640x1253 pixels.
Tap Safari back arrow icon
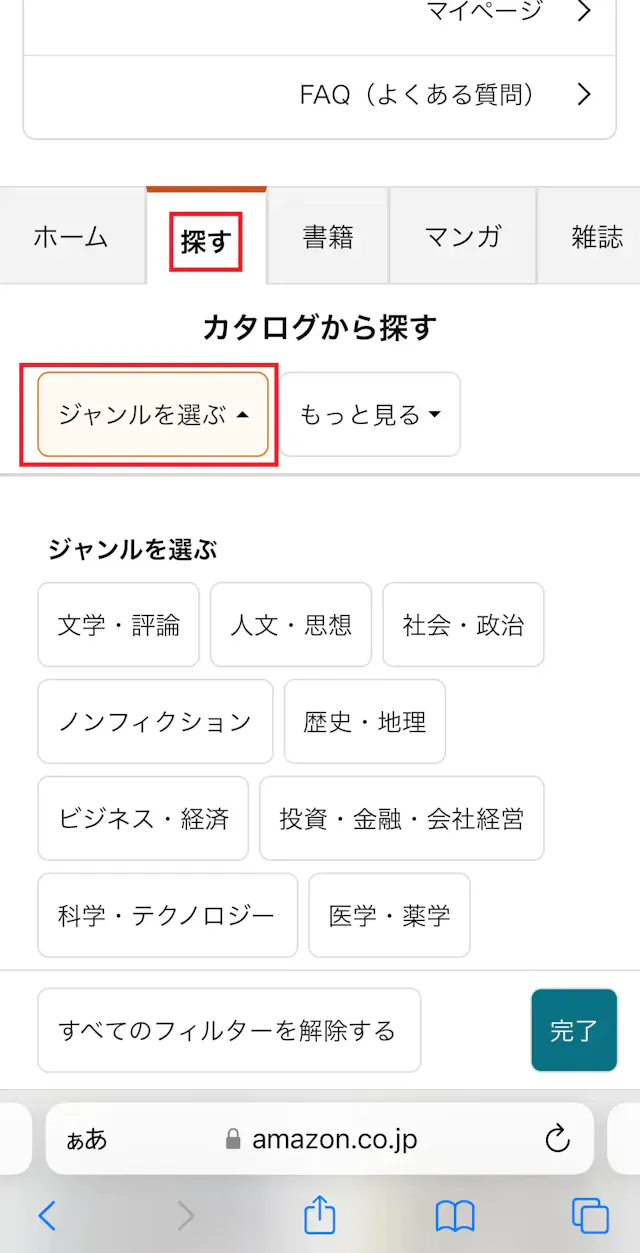(47, 1215)
